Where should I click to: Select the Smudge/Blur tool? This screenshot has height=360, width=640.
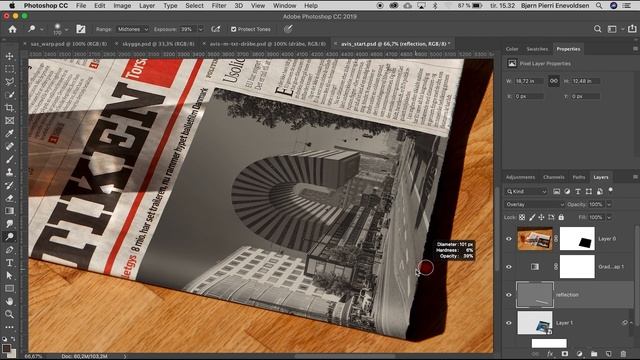(x=9, y=224)
